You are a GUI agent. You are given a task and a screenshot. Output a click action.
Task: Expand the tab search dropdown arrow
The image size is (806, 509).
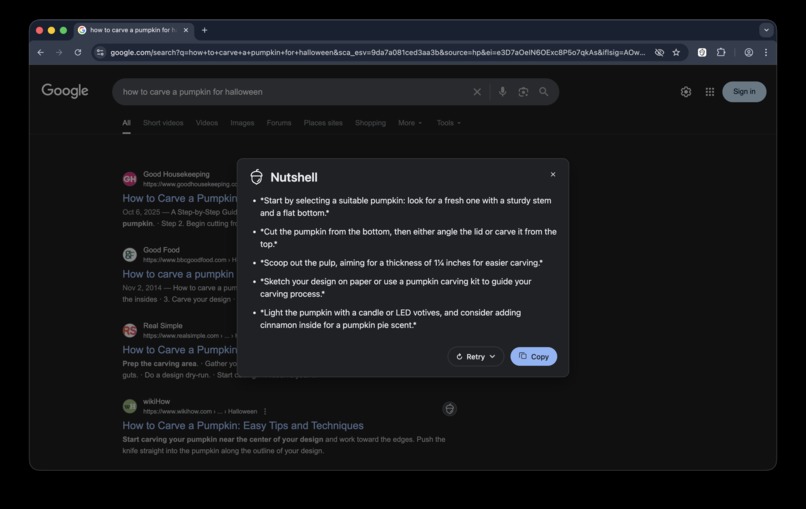click(766, 30)
